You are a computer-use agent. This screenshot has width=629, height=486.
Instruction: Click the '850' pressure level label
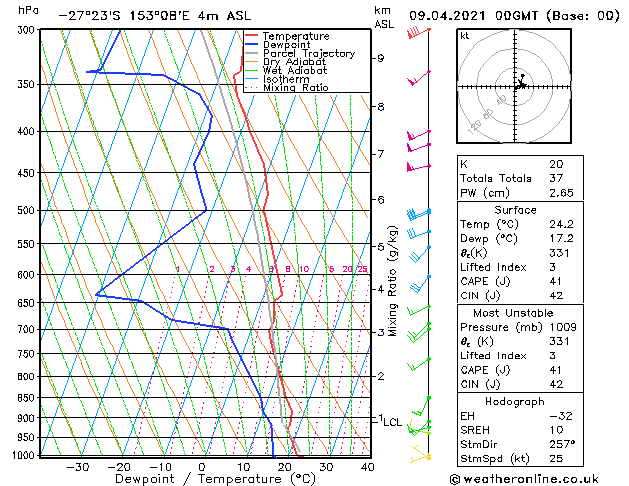click(28, 398)
